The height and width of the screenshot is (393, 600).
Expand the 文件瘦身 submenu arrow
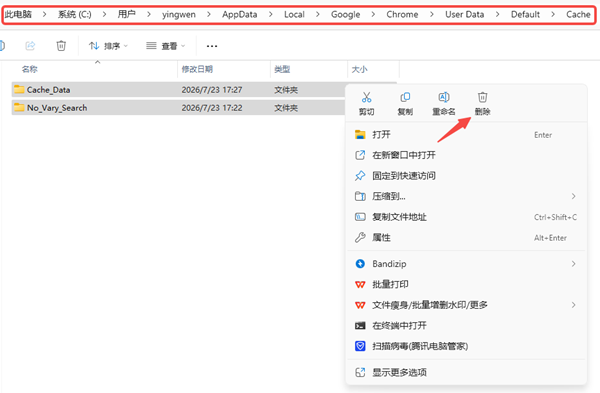point(573,305)
